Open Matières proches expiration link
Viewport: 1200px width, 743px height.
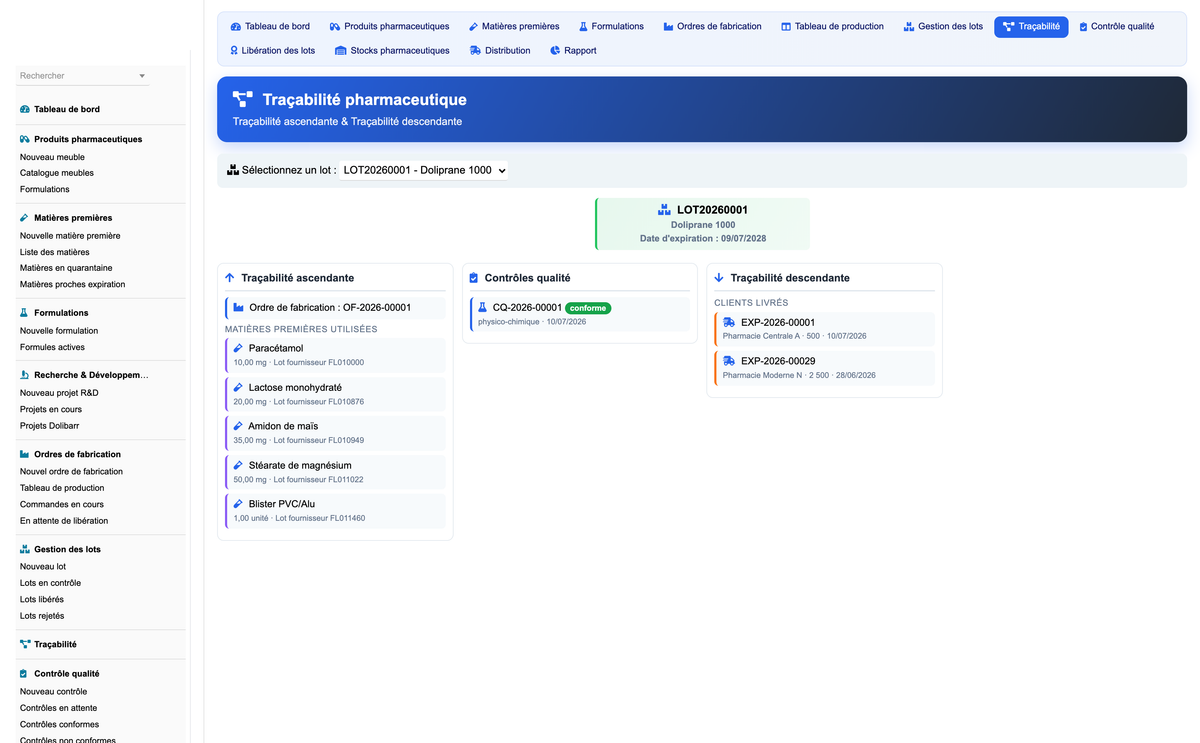[72, 284]
